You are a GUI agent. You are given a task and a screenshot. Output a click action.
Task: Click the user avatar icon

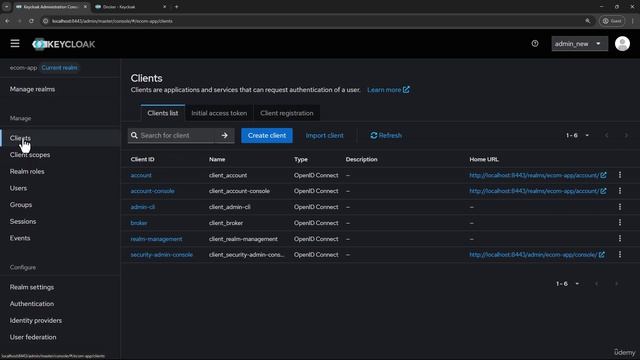point(622,44)
